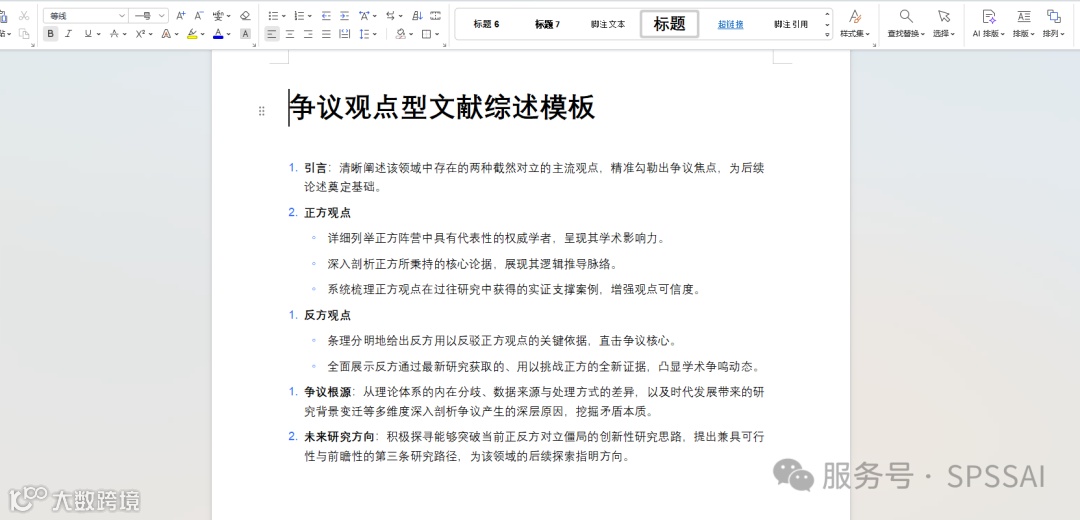Open the 样式集 style set menu
This screenshot has width=1080, height=520.
[855, 24]
